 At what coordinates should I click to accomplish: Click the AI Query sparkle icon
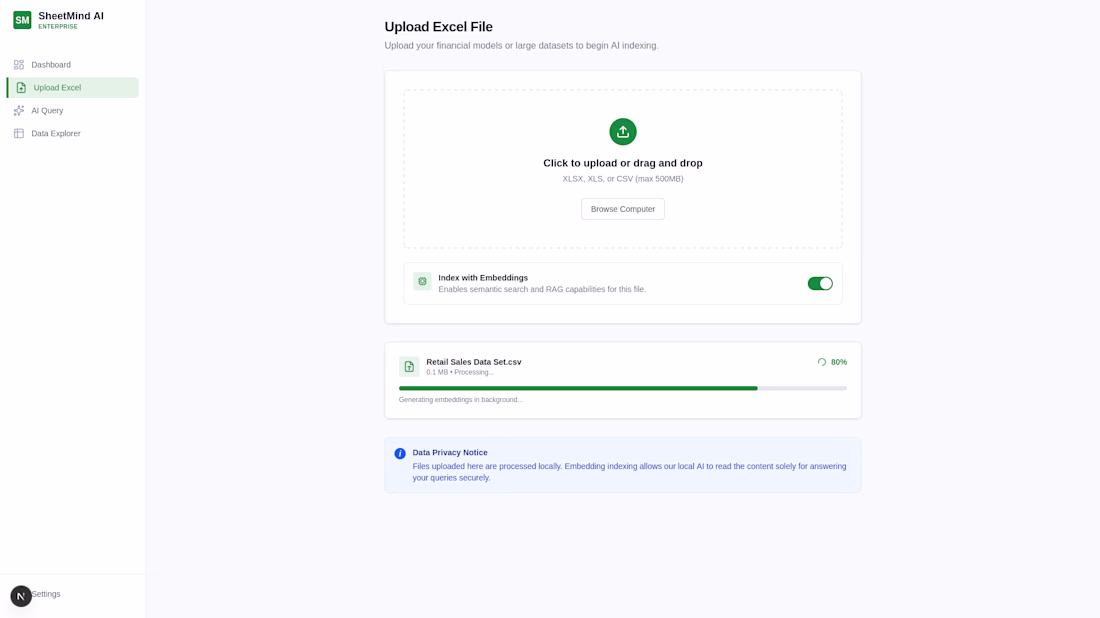pos(19,111)
